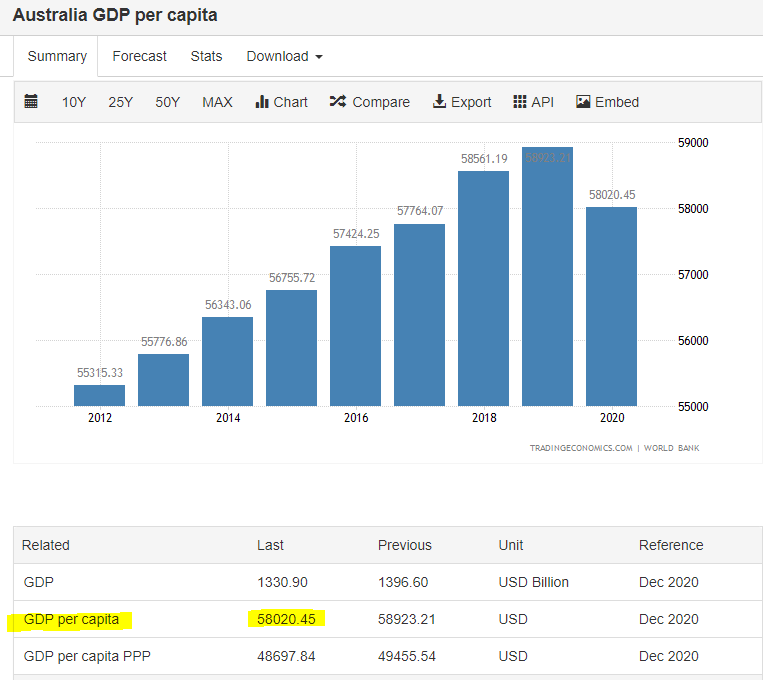Image resolution: width=763 pixels, height=680 pixels.
Task: Click the 2019 bar showing 58923.21
Action: (547, 276)
